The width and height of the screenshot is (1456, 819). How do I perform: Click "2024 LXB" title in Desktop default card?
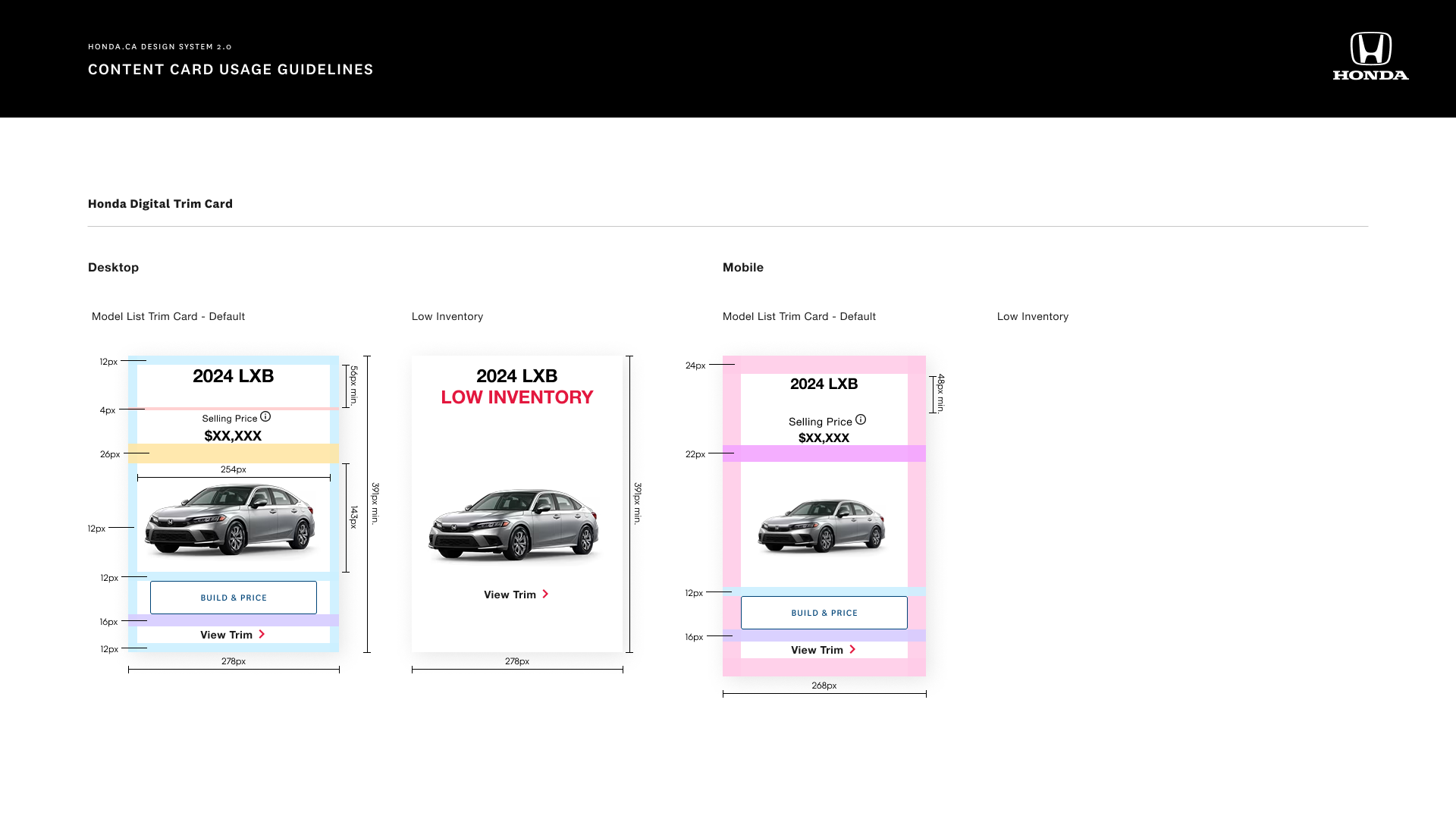coord(234,376)
